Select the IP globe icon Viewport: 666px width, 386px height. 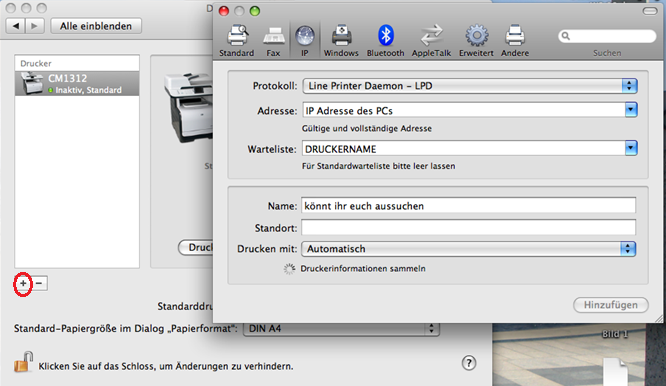pos(305,41)
